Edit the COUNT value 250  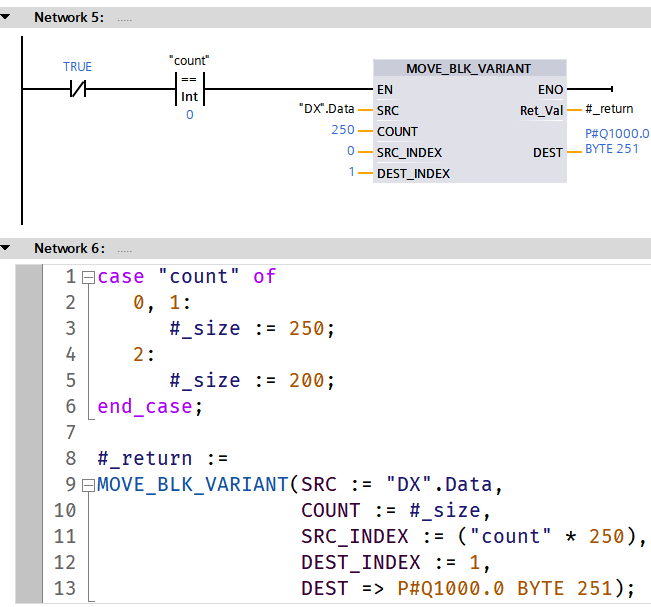pyautogui.click(x=343, y=131)
